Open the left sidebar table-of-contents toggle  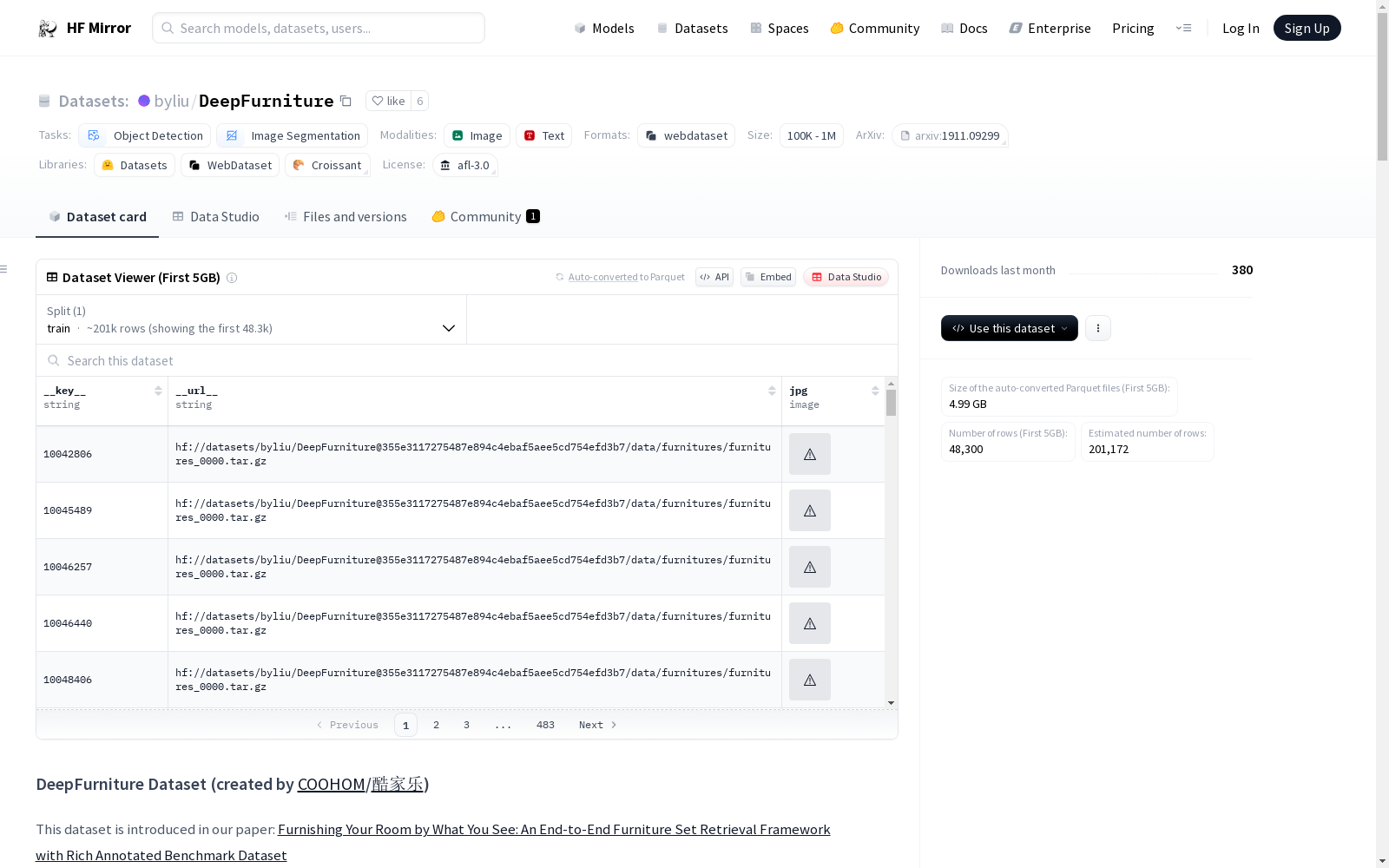[x=3, y=269]
